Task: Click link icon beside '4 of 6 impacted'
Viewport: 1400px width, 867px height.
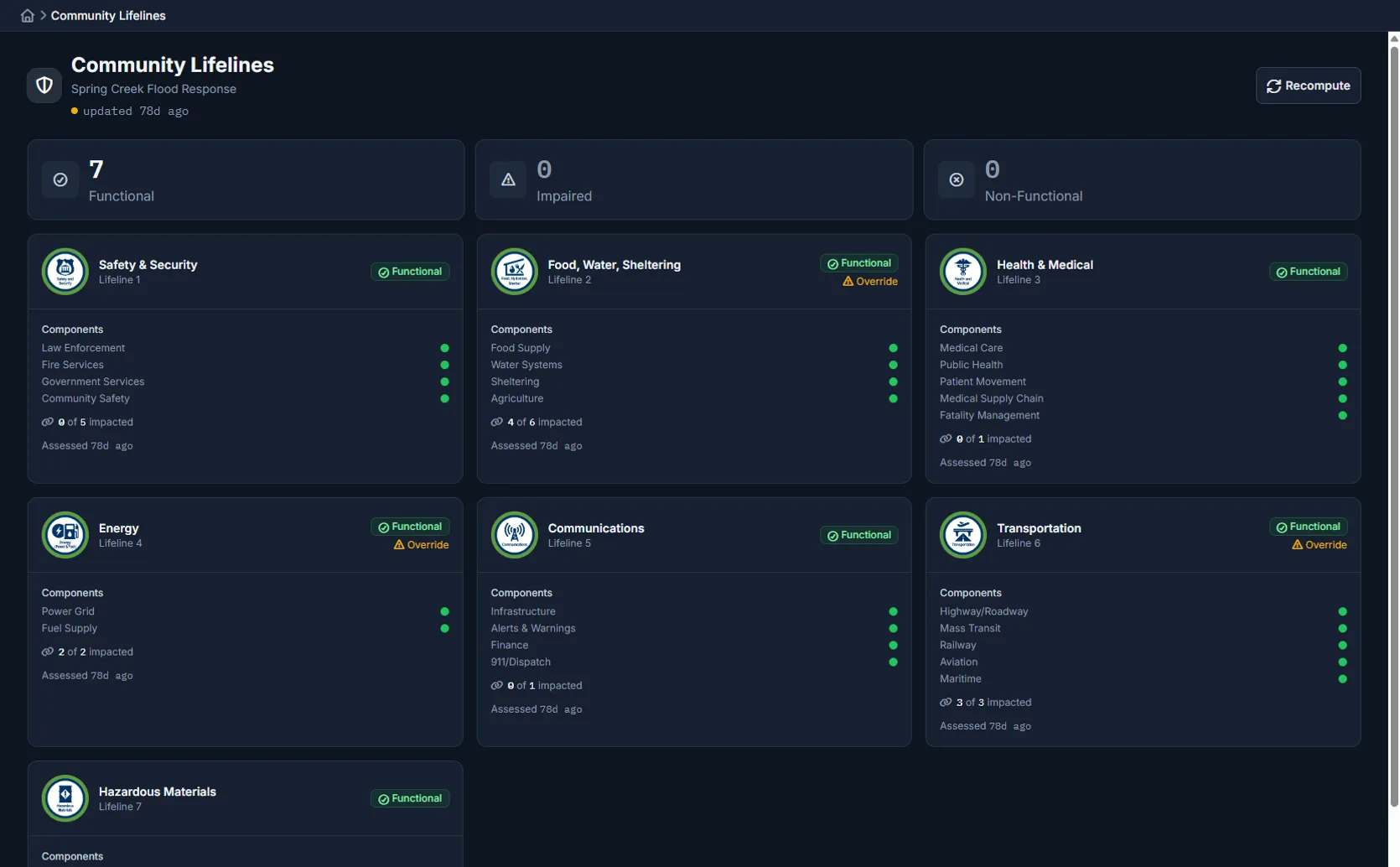Action: point(497,422)
